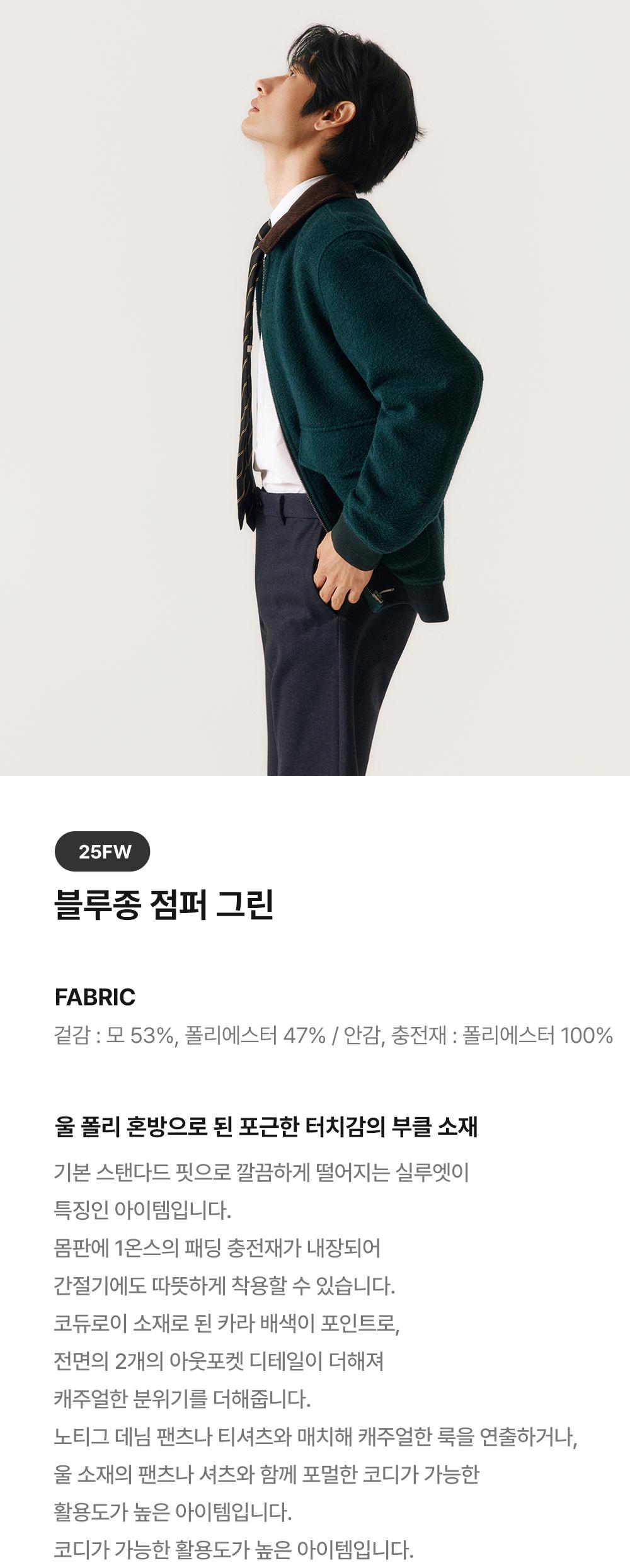This screenshot has width=630, height=1568.
Task: Click the 25FW season badge
Action: 103,851
